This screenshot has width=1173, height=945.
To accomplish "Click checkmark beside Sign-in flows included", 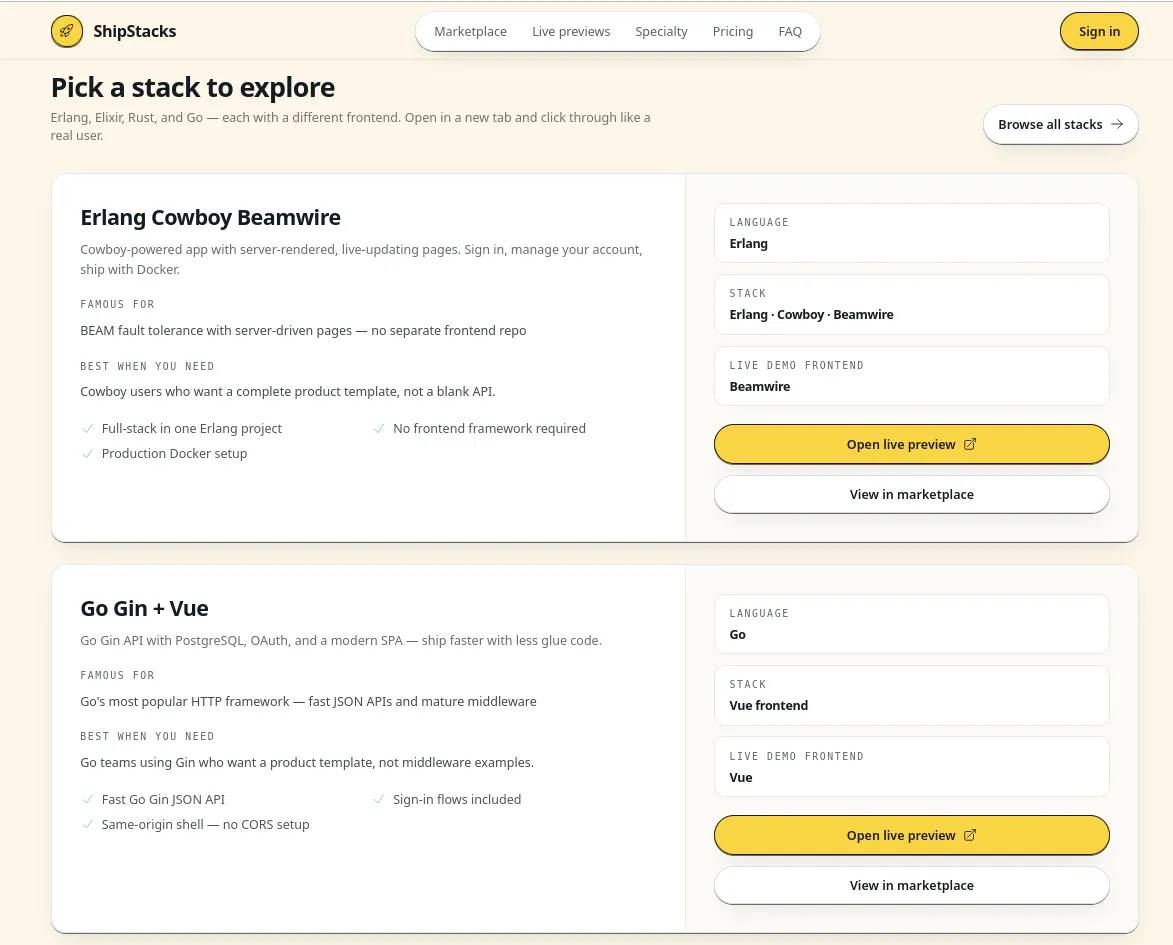I will pos(379,800).
